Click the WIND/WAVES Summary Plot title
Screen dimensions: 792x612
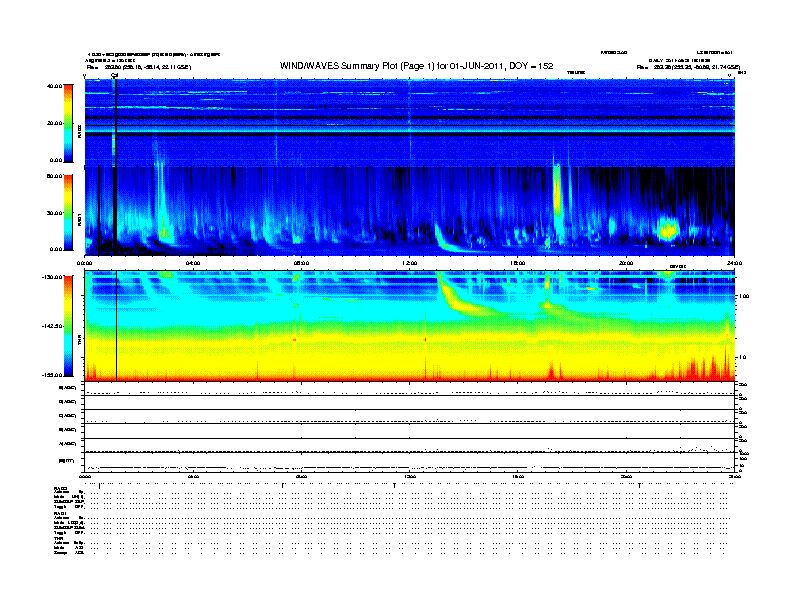point(416,66)
